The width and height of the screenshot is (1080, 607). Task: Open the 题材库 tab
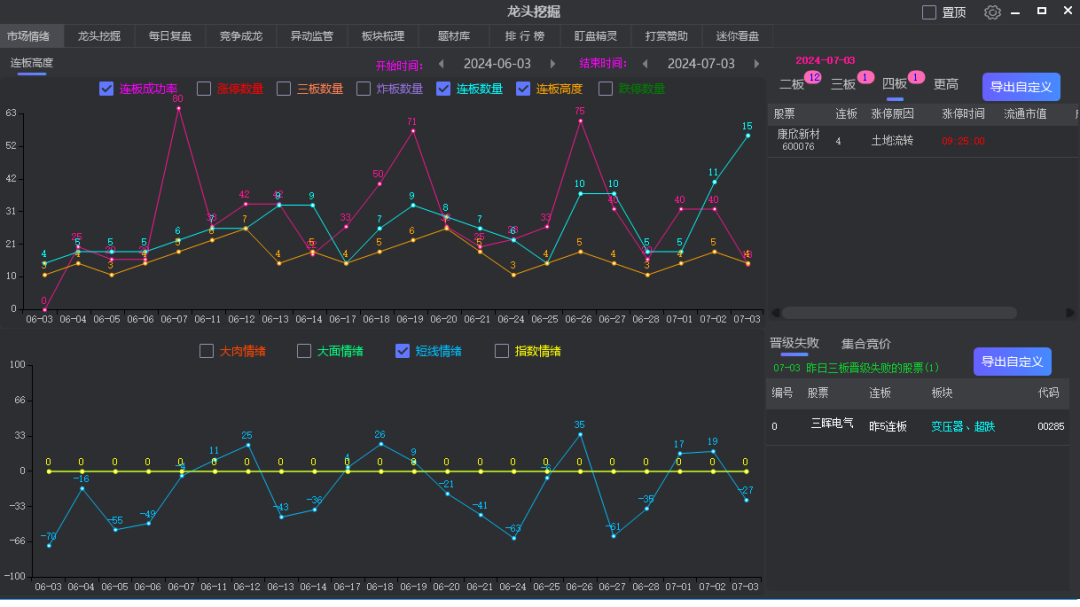tap(454, 36)
